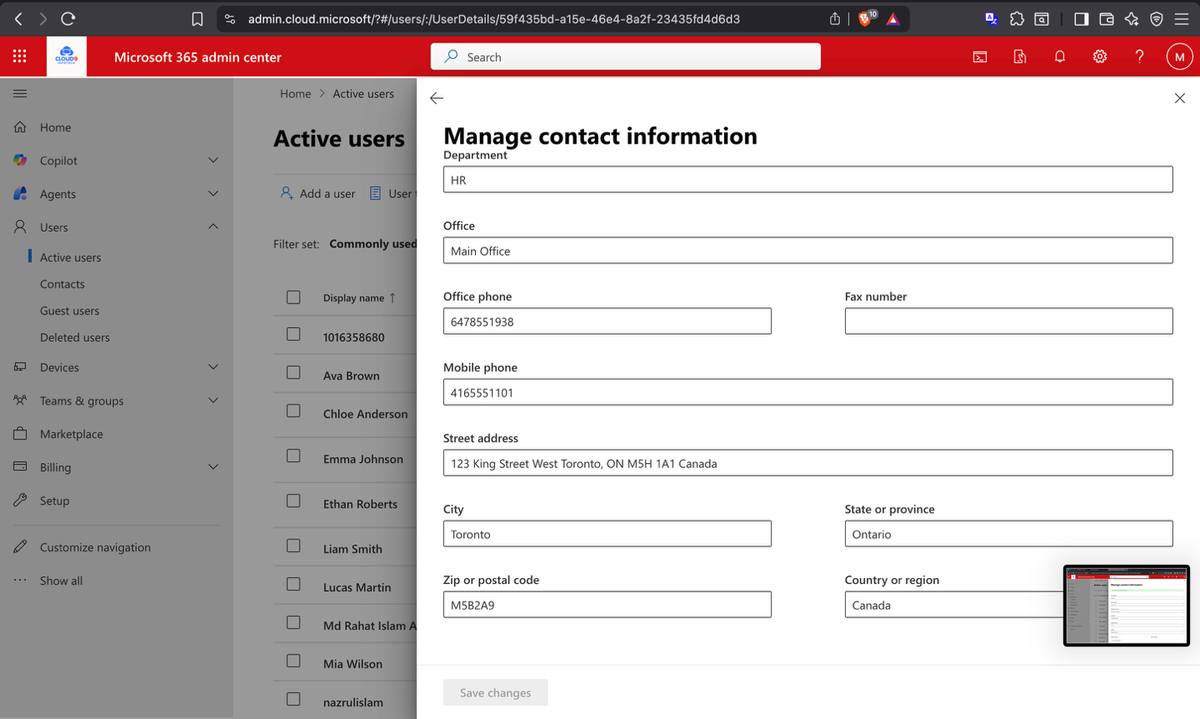Viewport: 1200px width, 719px height.
Task: Click the Billing card icon
Action: coord(19,467)
